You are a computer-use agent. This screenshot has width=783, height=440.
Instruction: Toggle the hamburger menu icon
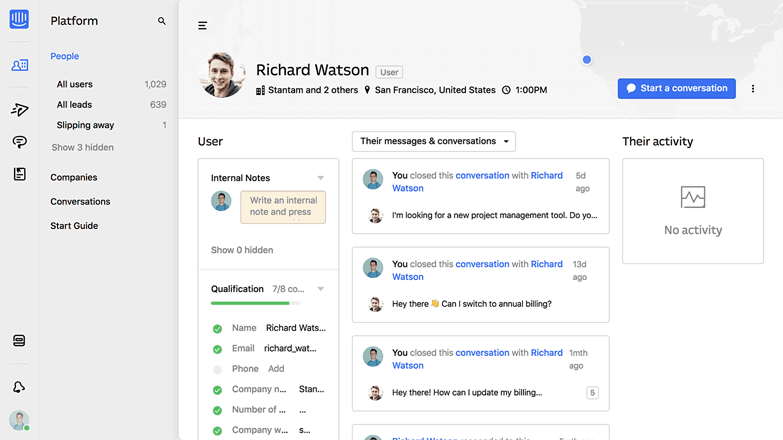pos(202,25)
